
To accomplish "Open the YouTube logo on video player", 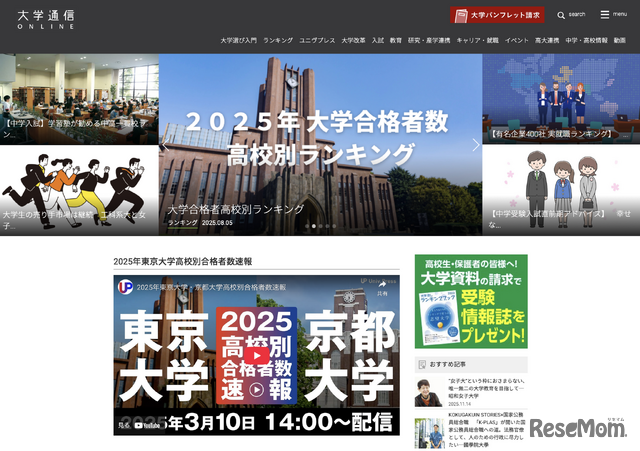I will (147, 425).
